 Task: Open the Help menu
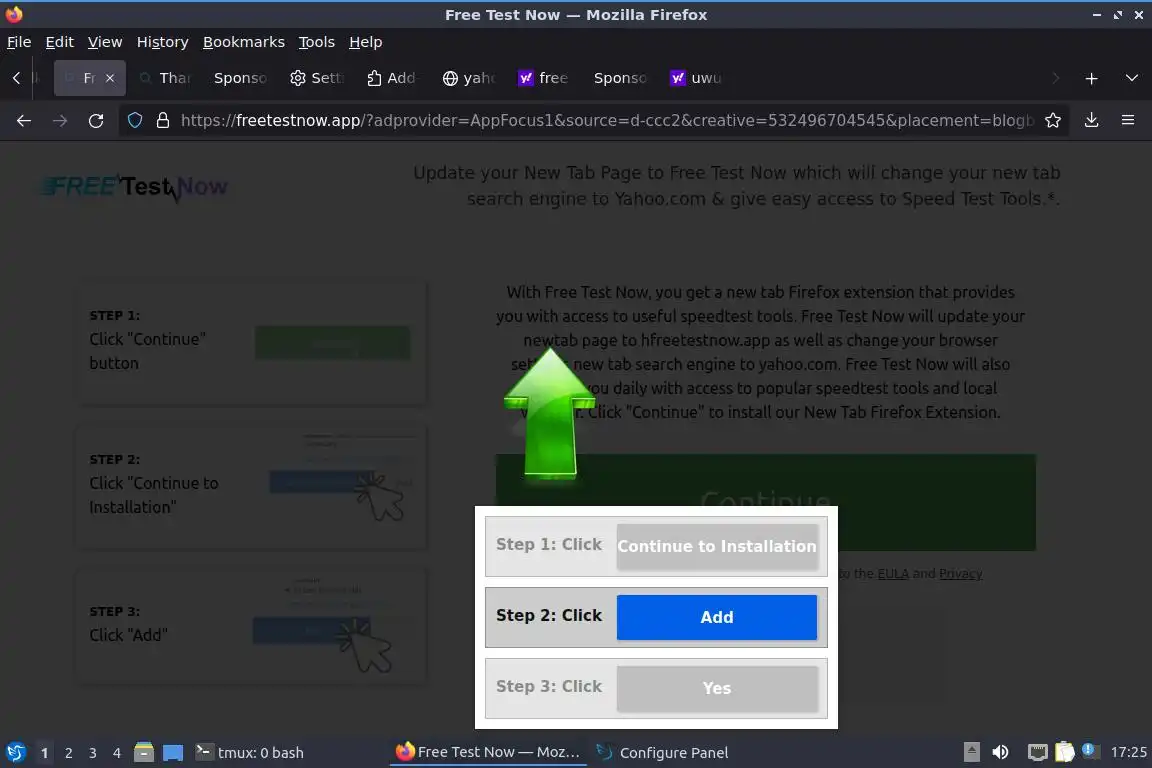(x=365, y=42)
